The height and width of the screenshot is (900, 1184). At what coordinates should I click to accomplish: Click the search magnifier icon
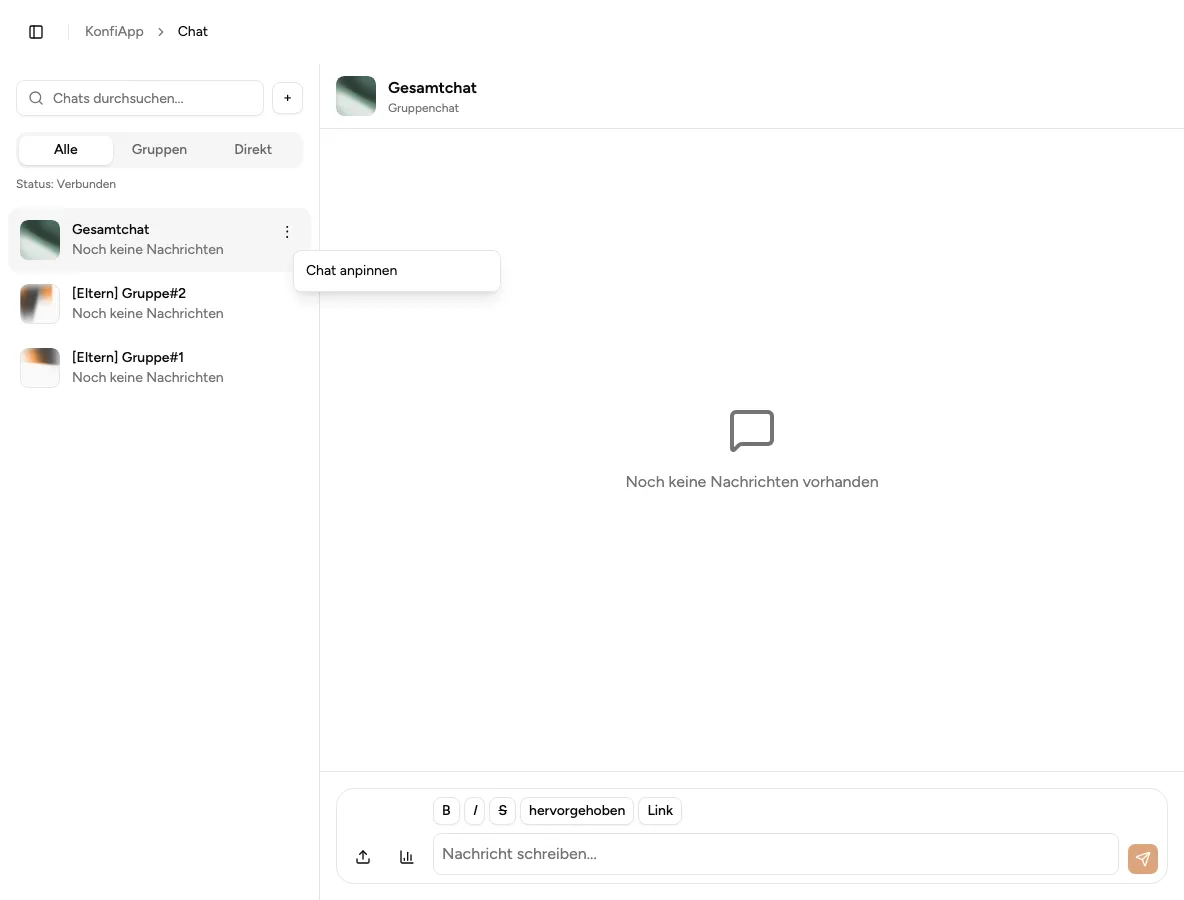pyautogui.click(x=35, y=98)
